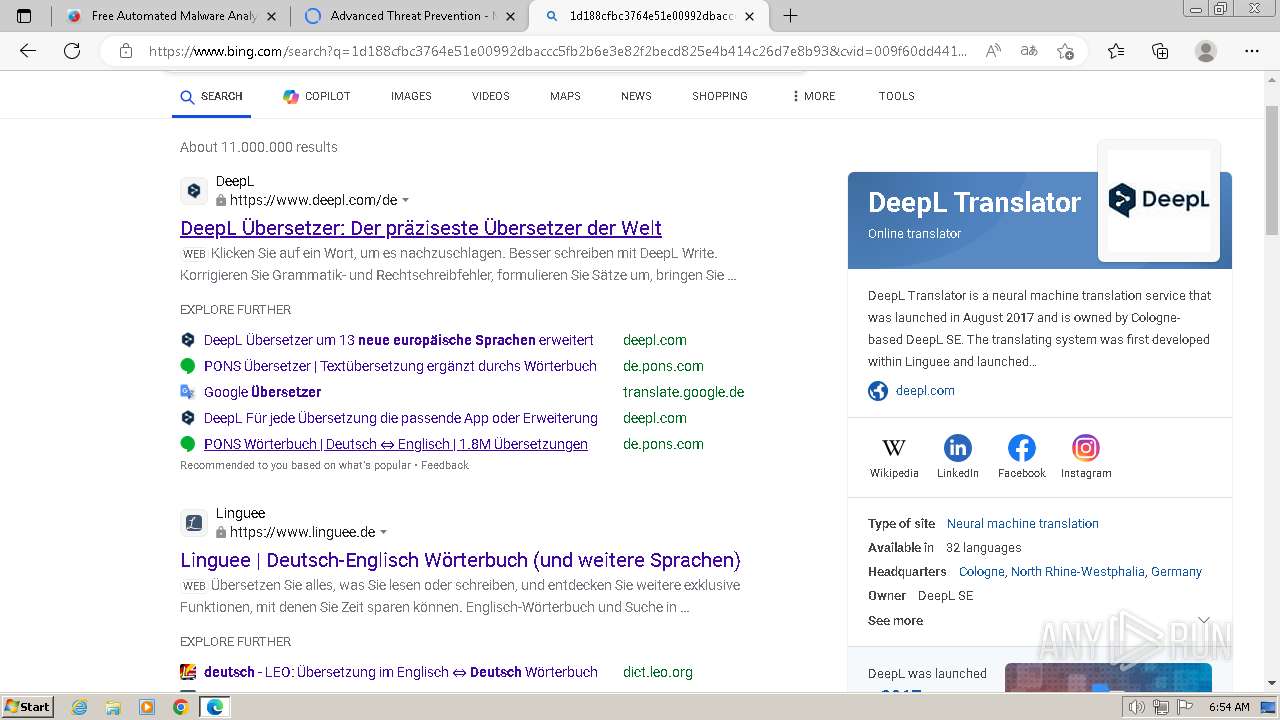This screenshot has width=1280, height=720.
Task: Switch to the NEWS tab
Action: 636,96
